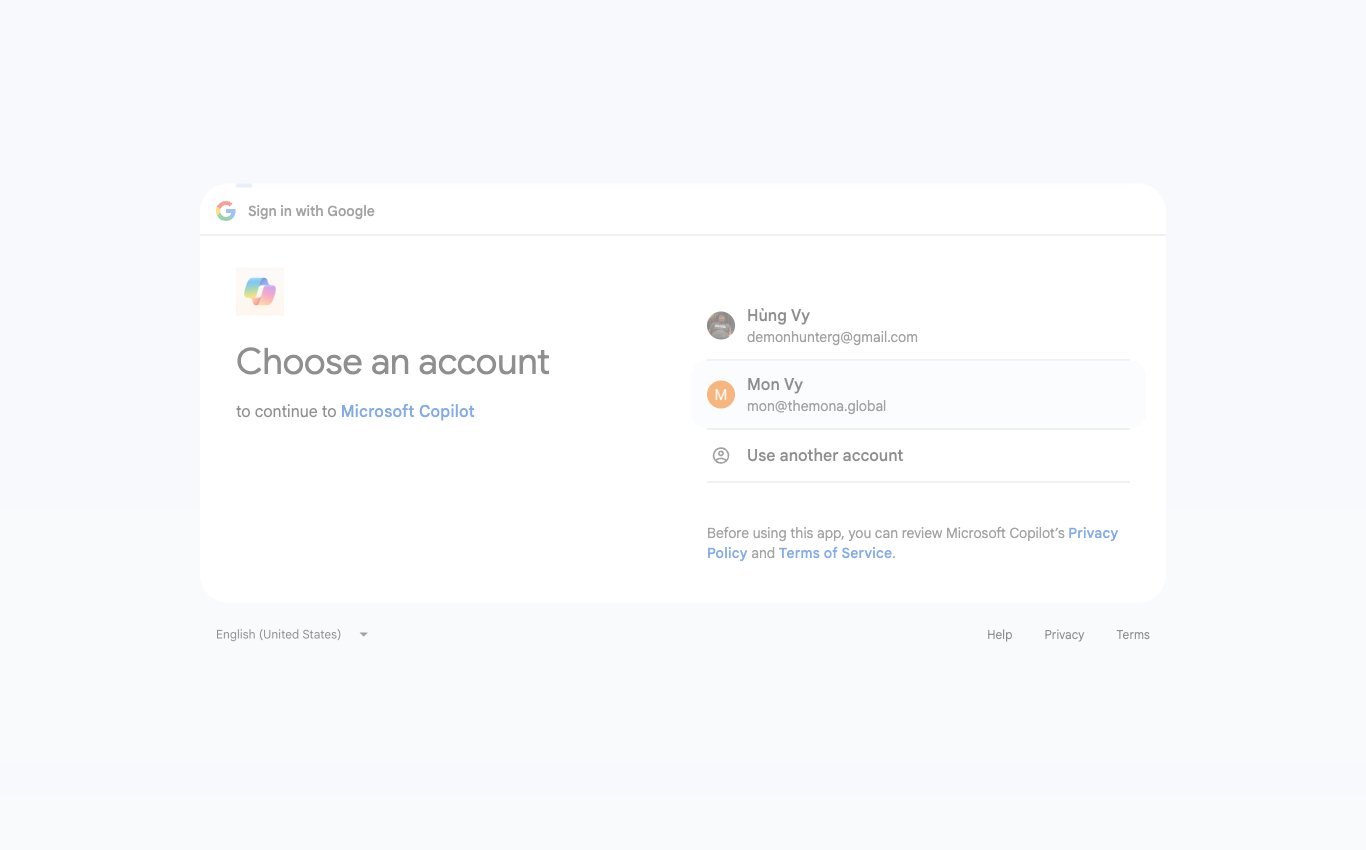Expand the language dropdown arrow
Screen dimensions: 1366x850
363,634
